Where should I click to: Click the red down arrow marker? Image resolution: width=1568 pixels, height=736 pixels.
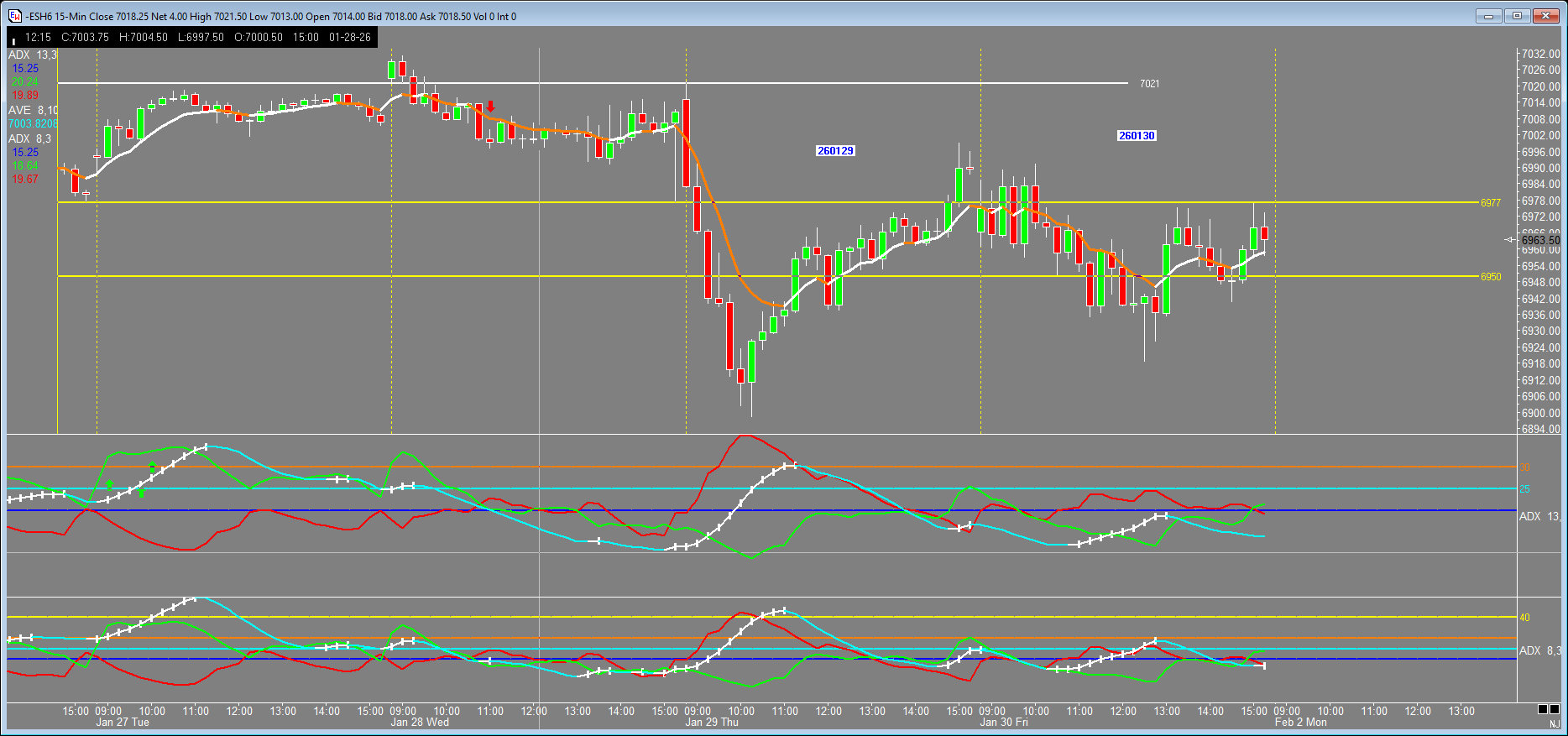point(491,107)
